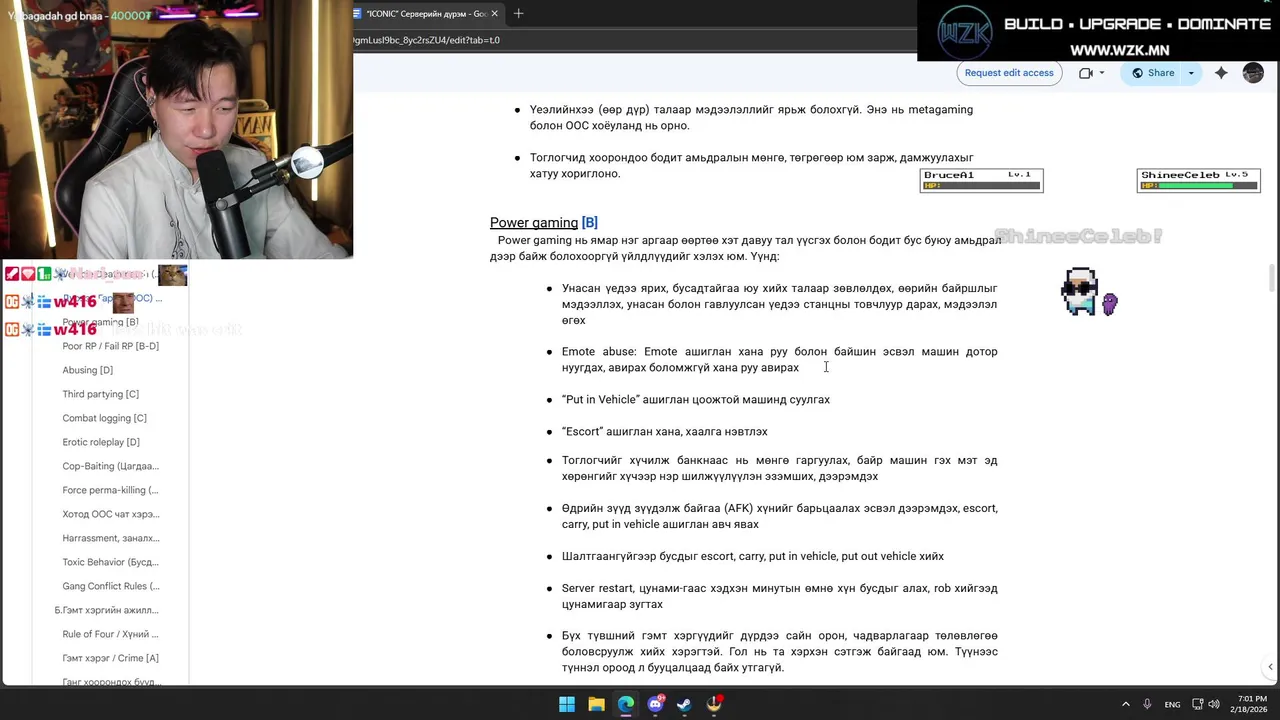Click the Server restart bullet text
The height and width of the screenshot is (720, 1280).
coord(780,596)
